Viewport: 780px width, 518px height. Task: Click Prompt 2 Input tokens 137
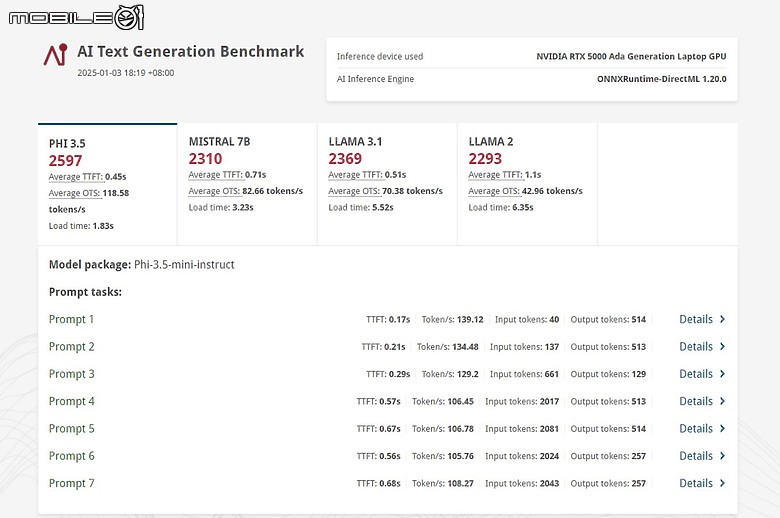[524, 347]
